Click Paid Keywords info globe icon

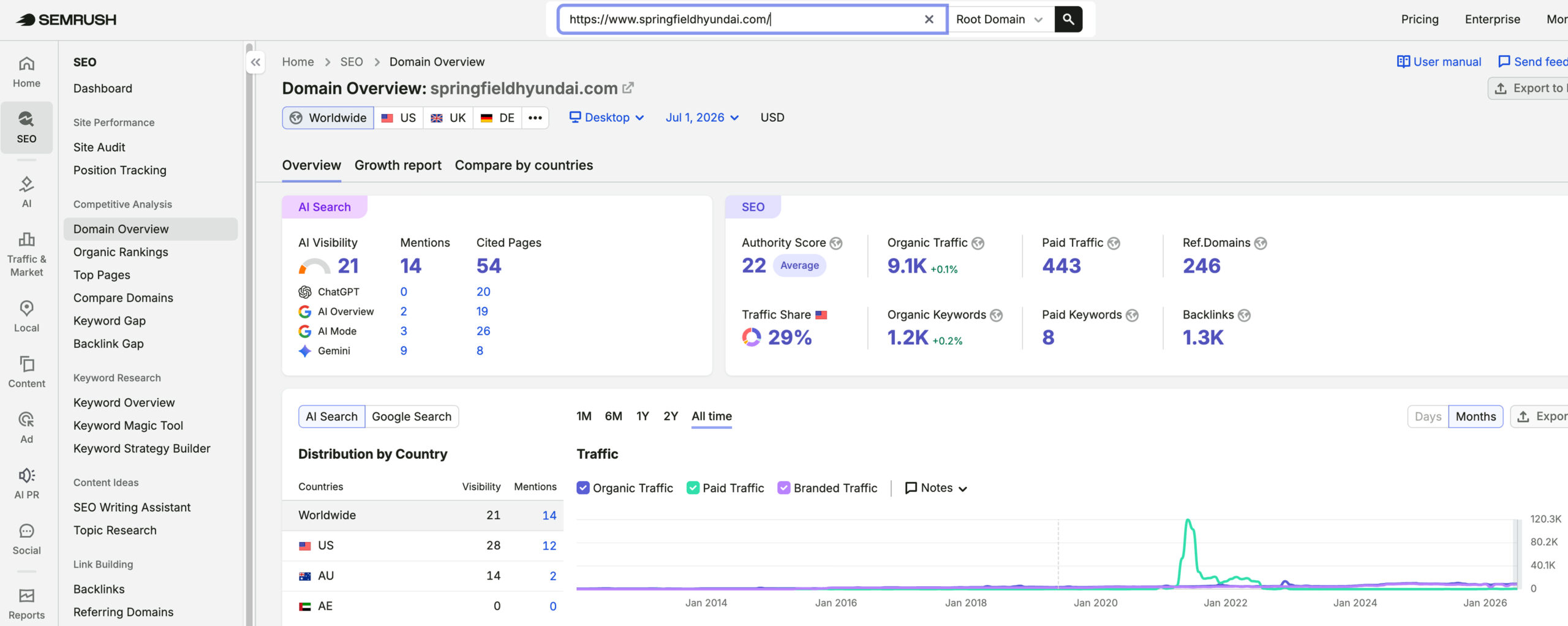(x=1133, y=315)
